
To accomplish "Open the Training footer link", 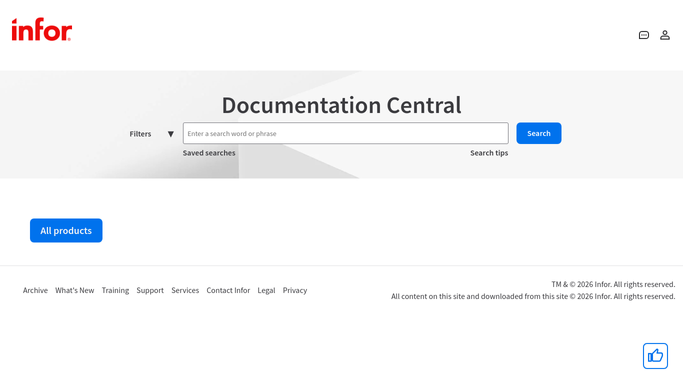I will point(115,290).
